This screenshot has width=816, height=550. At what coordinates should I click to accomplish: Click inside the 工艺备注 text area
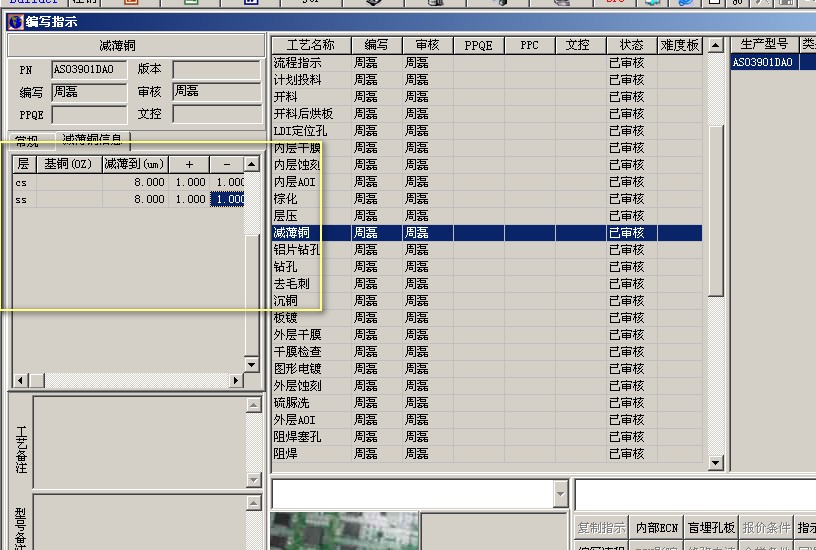139,442
